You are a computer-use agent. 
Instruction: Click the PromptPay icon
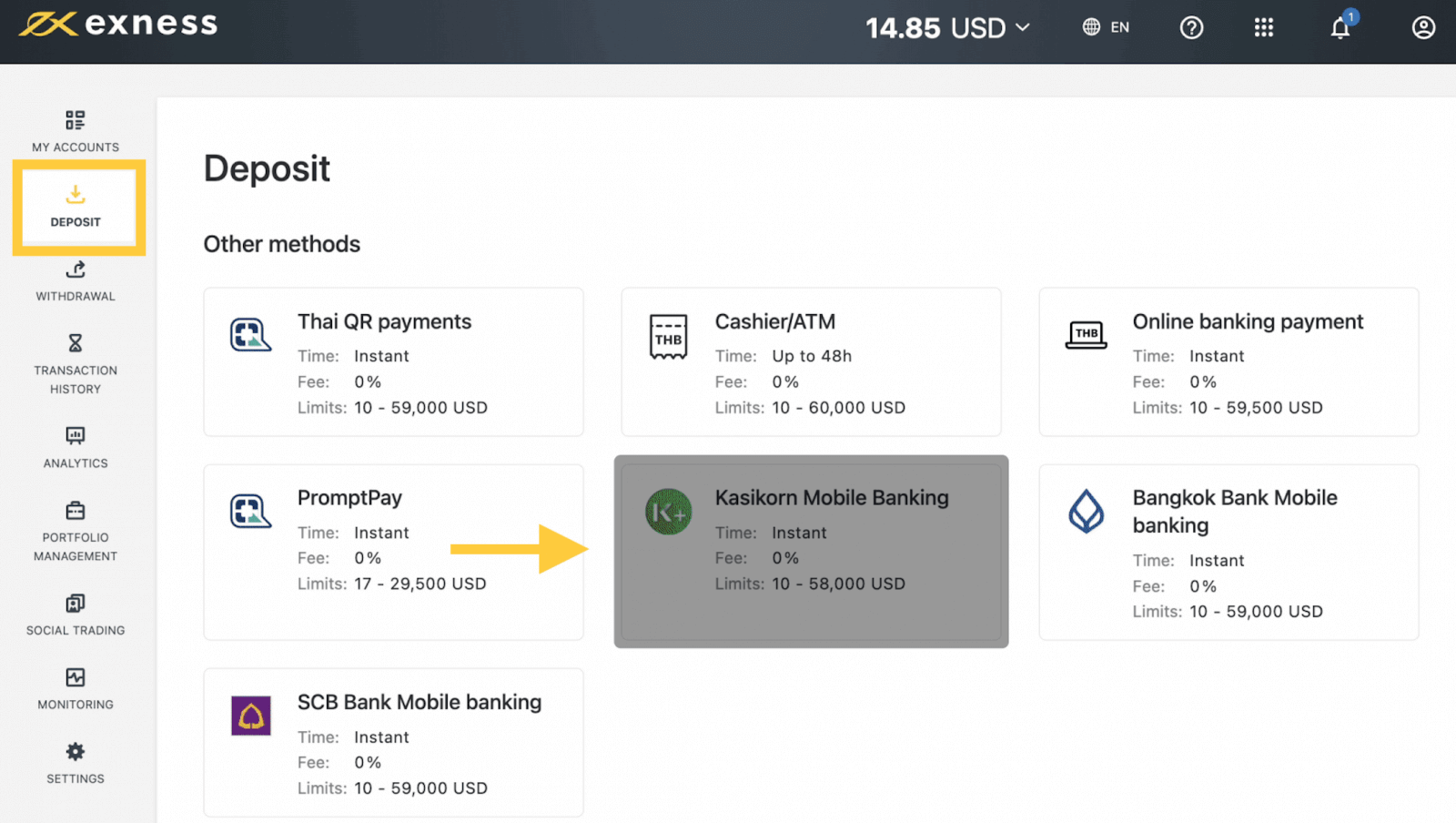250,512
